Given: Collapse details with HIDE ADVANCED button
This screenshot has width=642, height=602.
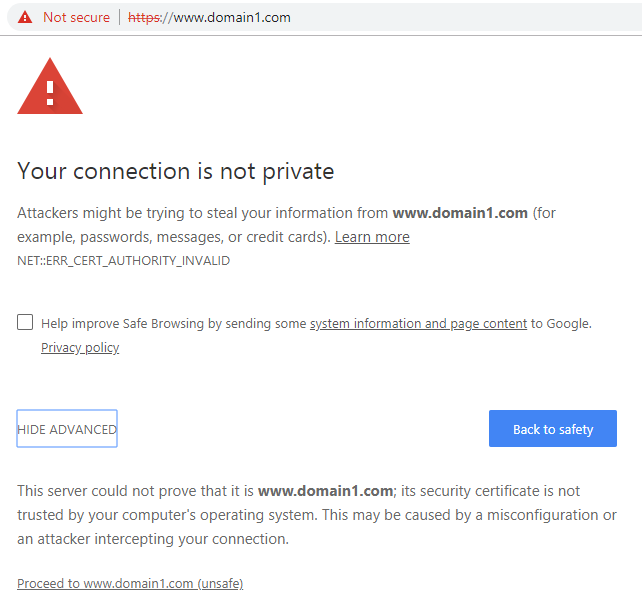Looking at the screenshot, I should pyautogui.click(x=67, y=429).
